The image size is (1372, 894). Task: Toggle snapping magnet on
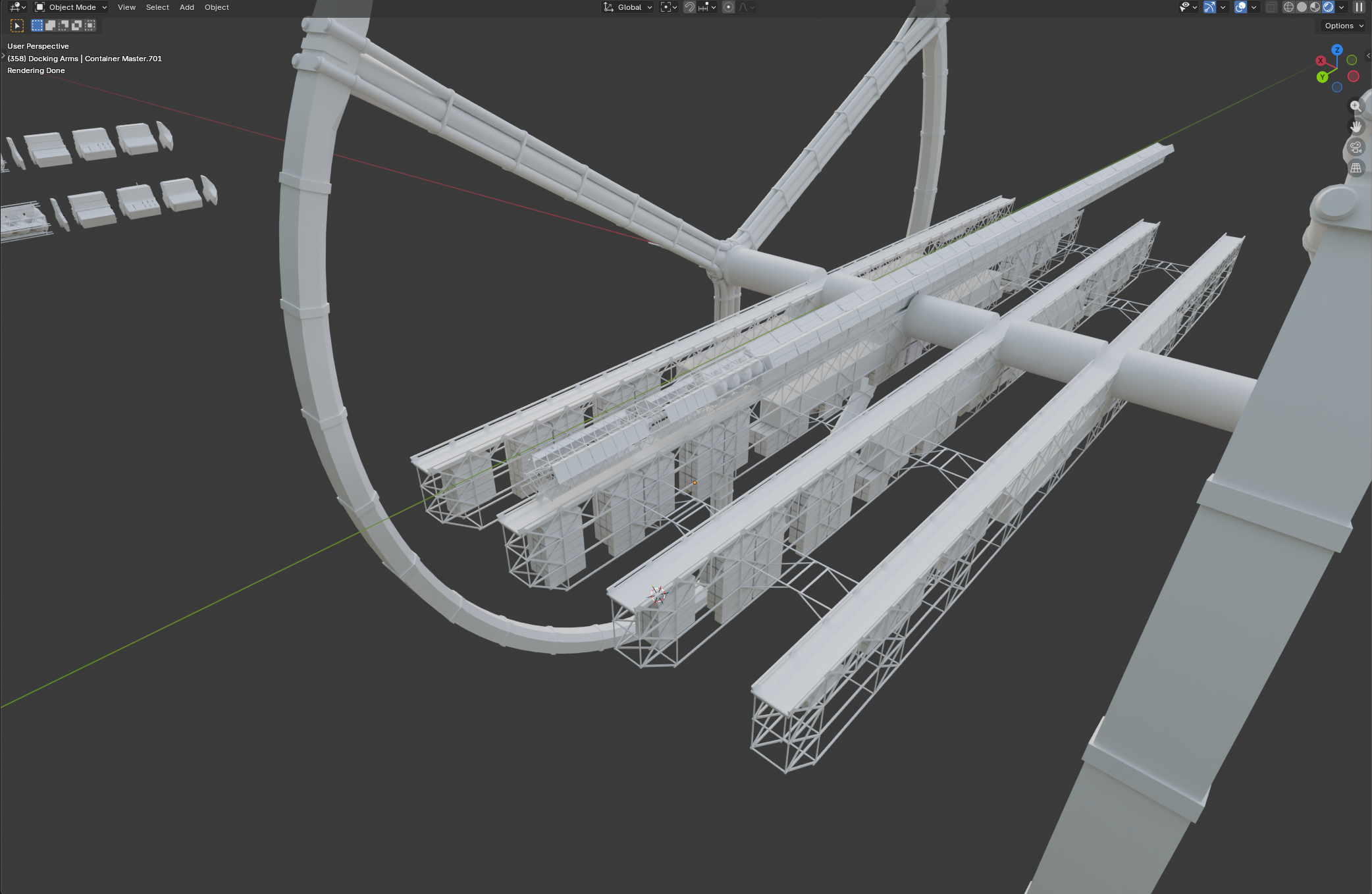[689, 7]
